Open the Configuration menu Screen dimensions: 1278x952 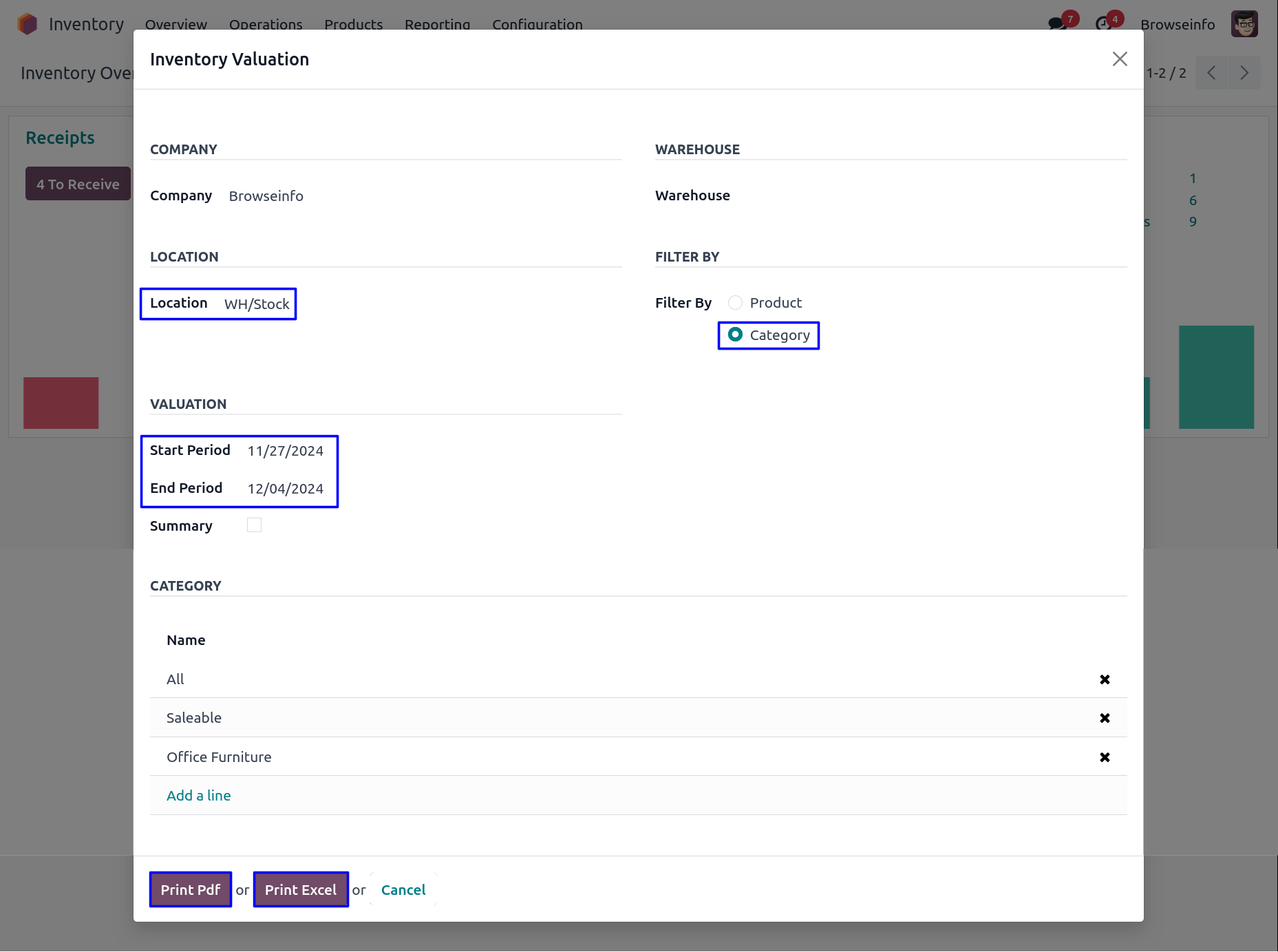537,24
